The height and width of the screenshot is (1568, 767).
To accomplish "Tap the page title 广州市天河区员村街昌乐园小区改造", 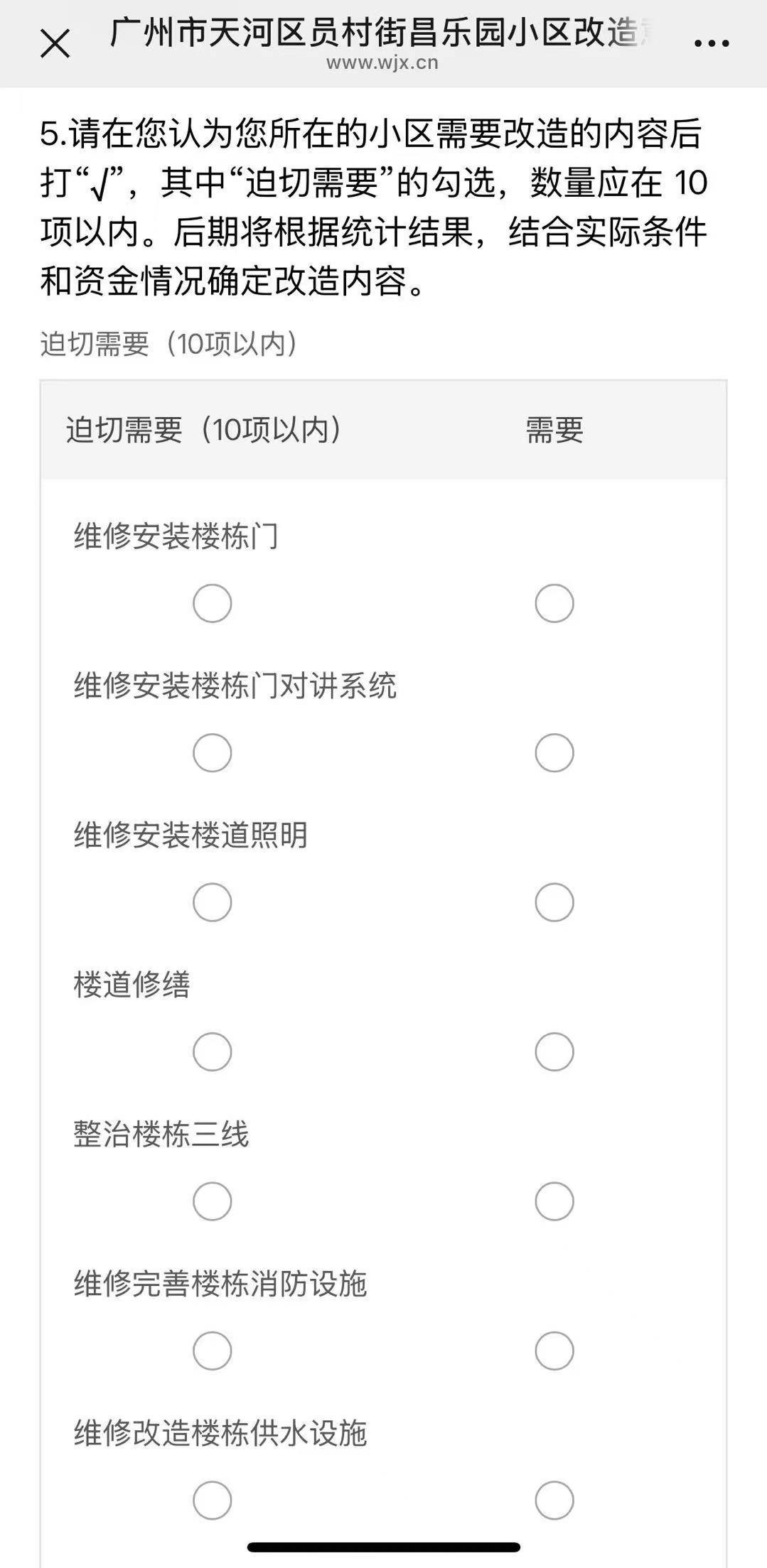I will (377, 33).
